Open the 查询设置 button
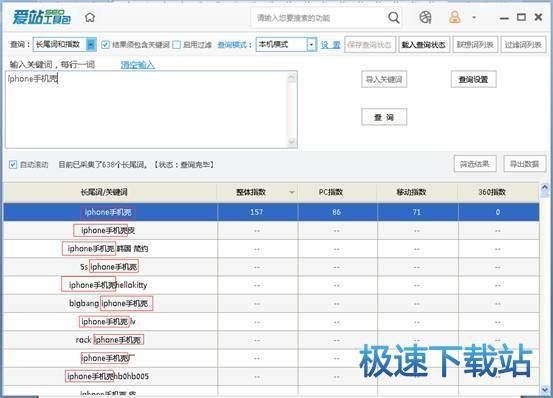Screen dimensions: 553x398 click(x=473, y=79)
